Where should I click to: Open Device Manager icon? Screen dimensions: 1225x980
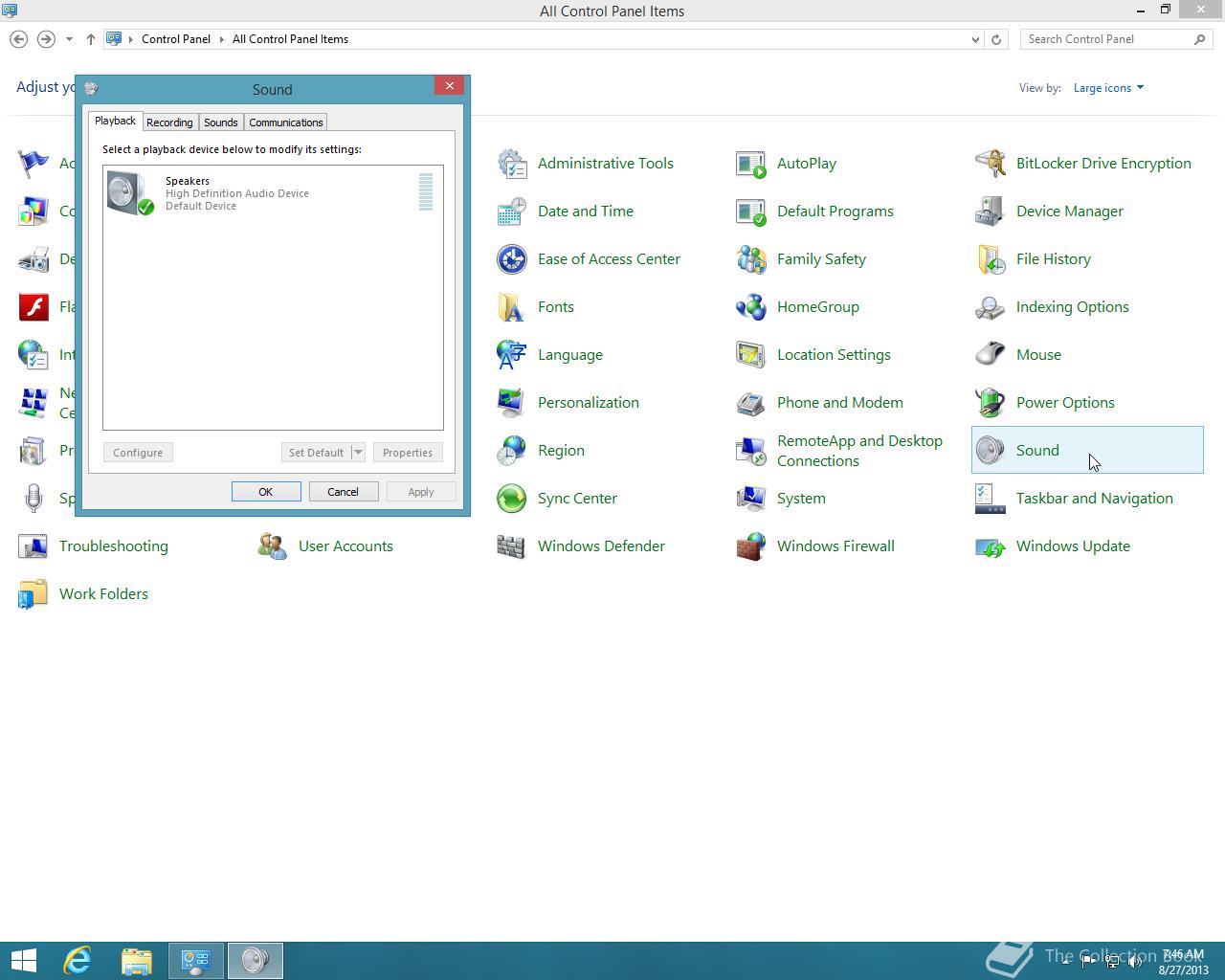(991, 212)
